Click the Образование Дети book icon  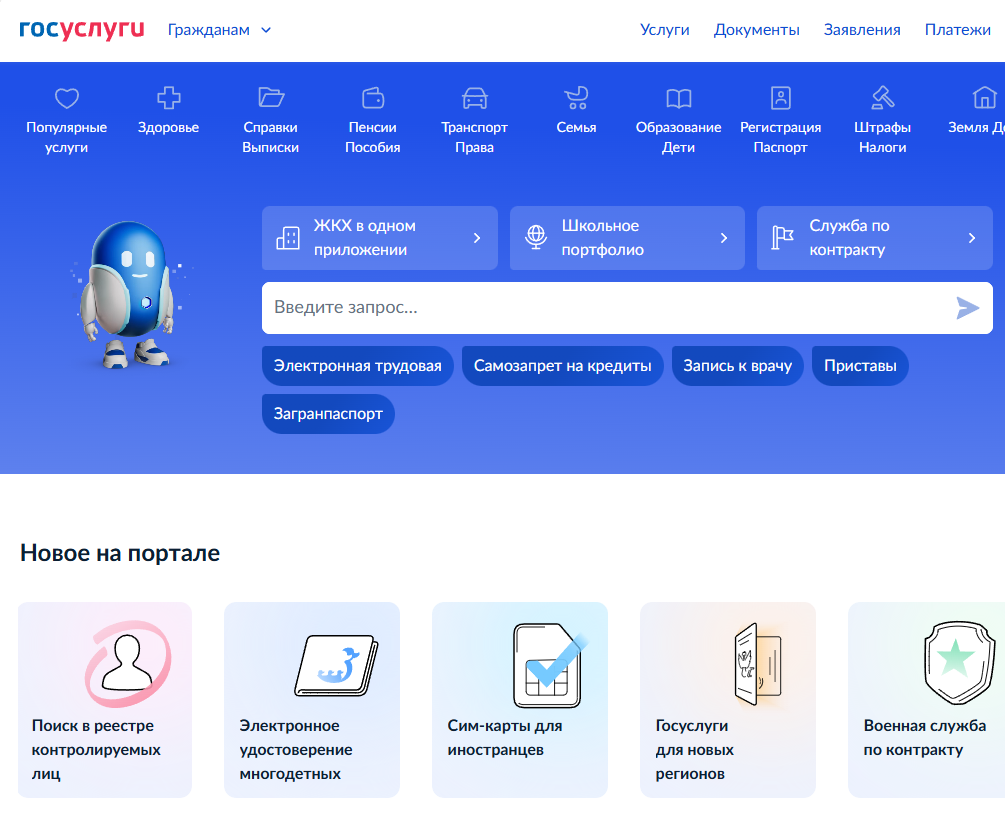[679, 100]
